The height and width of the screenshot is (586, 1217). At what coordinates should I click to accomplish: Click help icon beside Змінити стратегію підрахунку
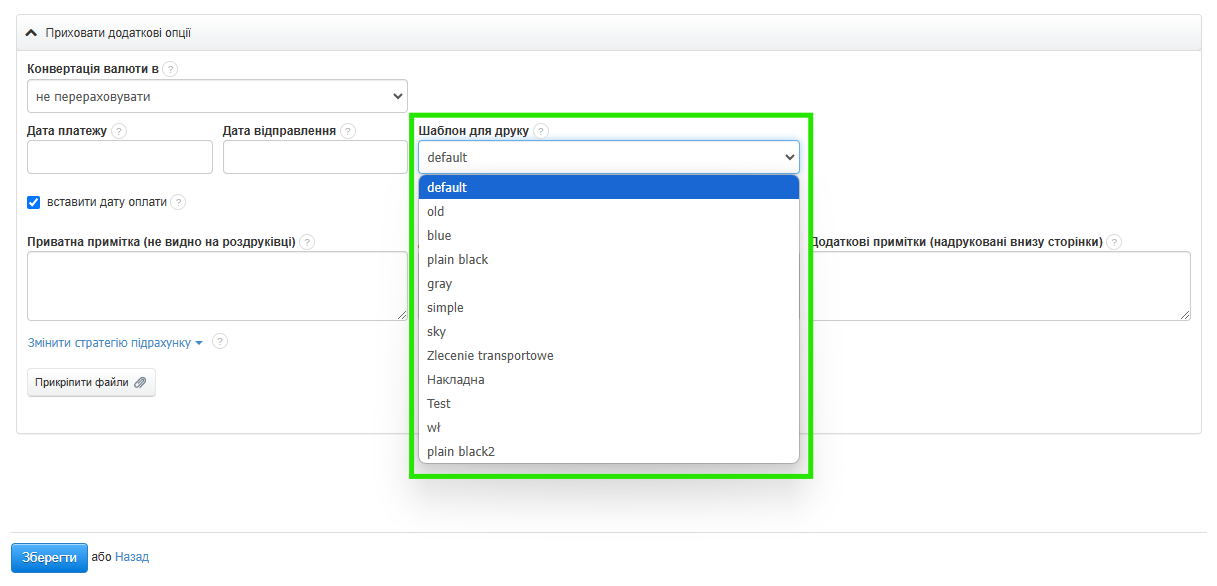(x=220, y=342)
